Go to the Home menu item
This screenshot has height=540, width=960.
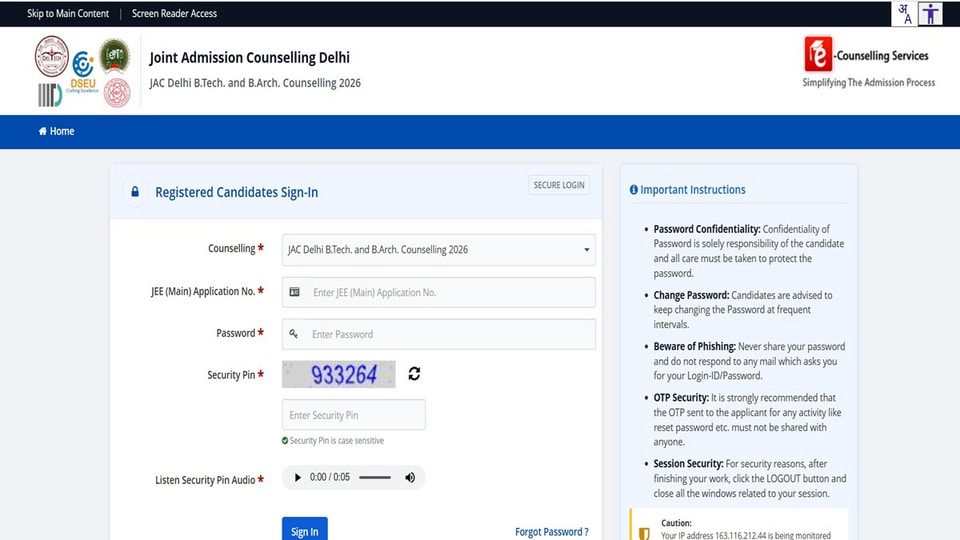tap(56, 131)
